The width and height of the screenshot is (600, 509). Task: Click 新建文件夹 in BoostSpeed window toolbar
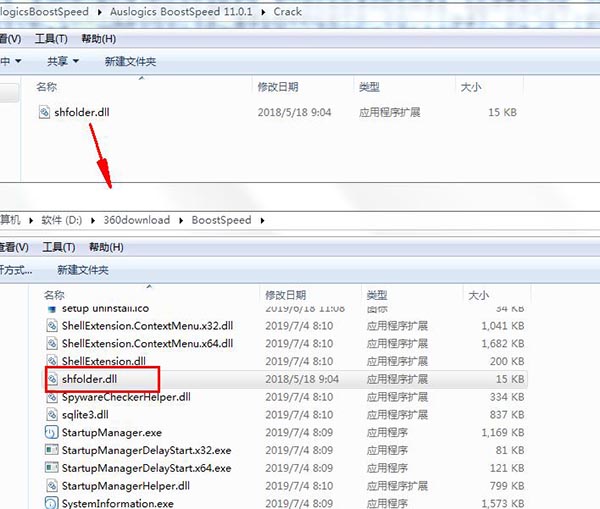pyautogui.click(x=83, y=270)
